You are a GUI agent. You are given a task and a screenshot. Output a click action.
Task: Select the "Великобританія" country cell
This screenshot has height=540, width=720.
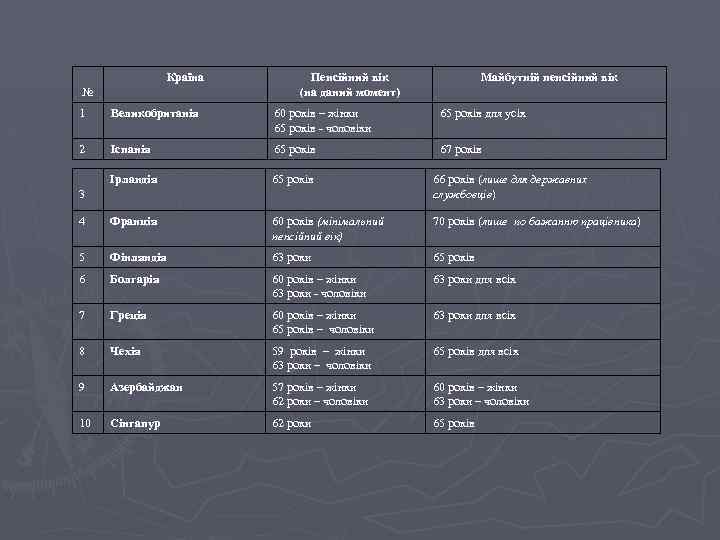pyautogui.click(x=154, y=113)
